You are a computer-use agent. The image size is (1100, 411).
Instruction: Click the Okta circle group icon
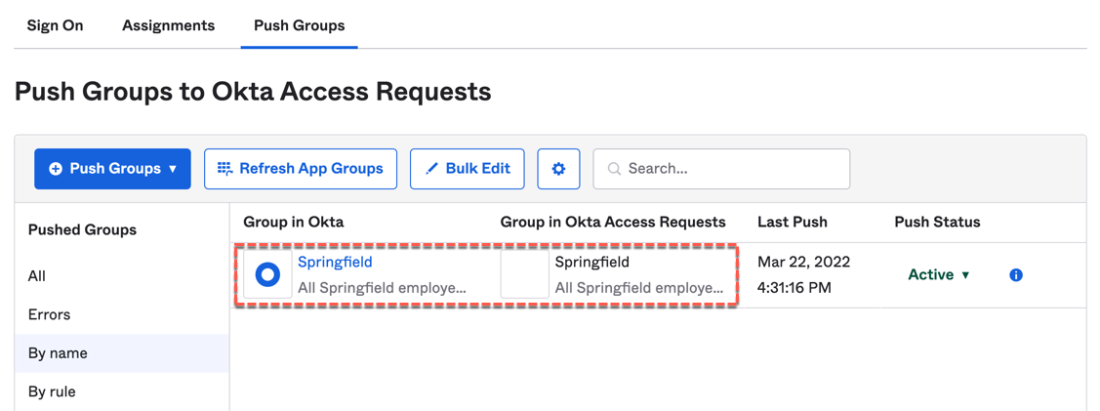[267, 275]
